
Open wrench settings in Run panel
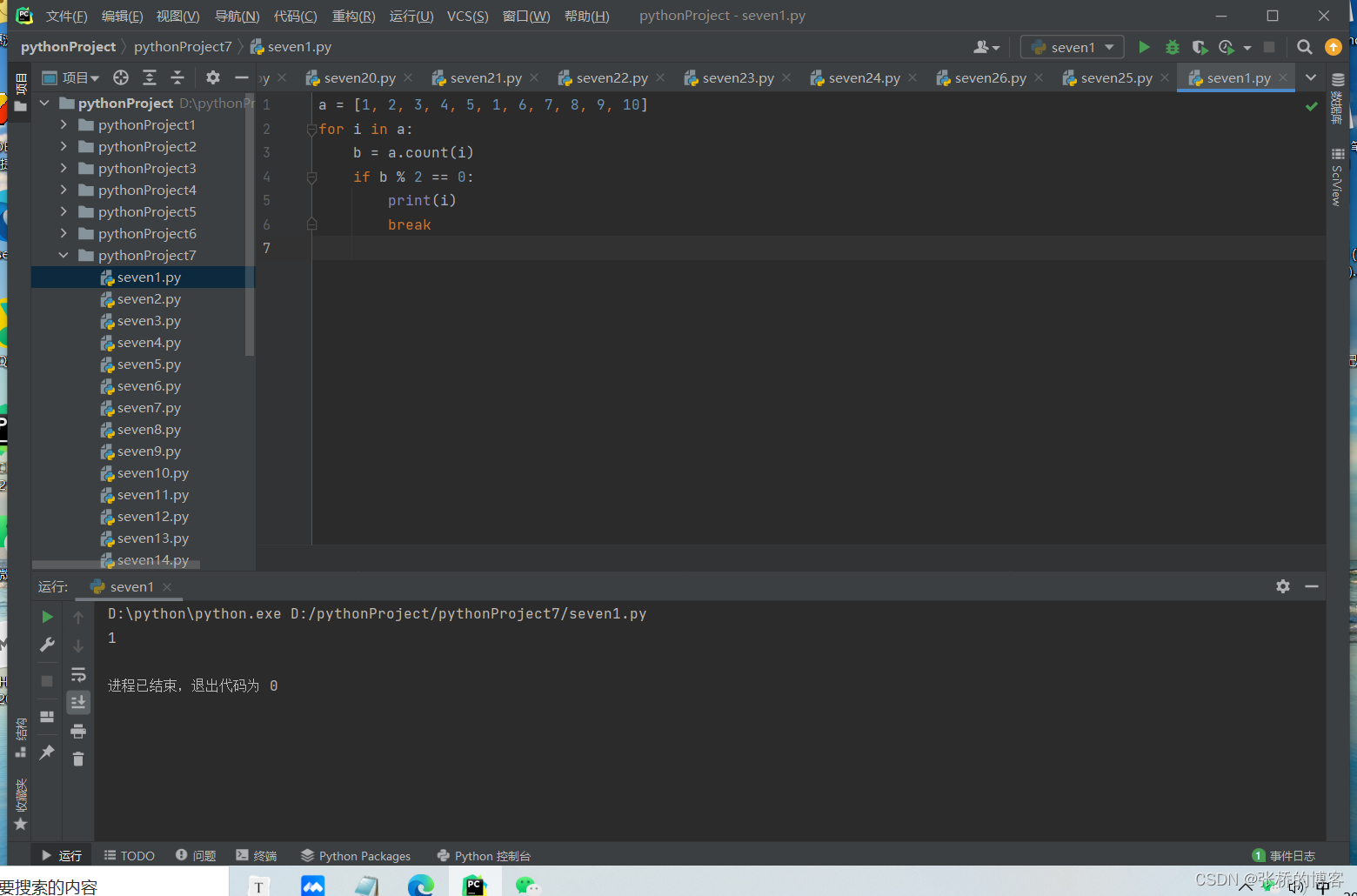coord(47,645)
